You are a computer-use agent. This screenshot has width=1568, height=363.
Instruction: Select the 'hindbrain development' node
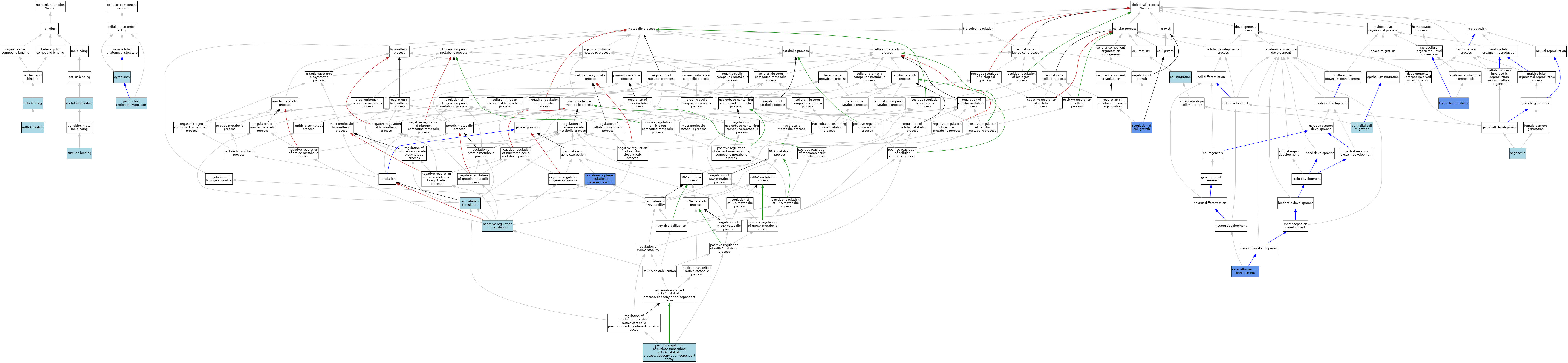coord(1295,203)
